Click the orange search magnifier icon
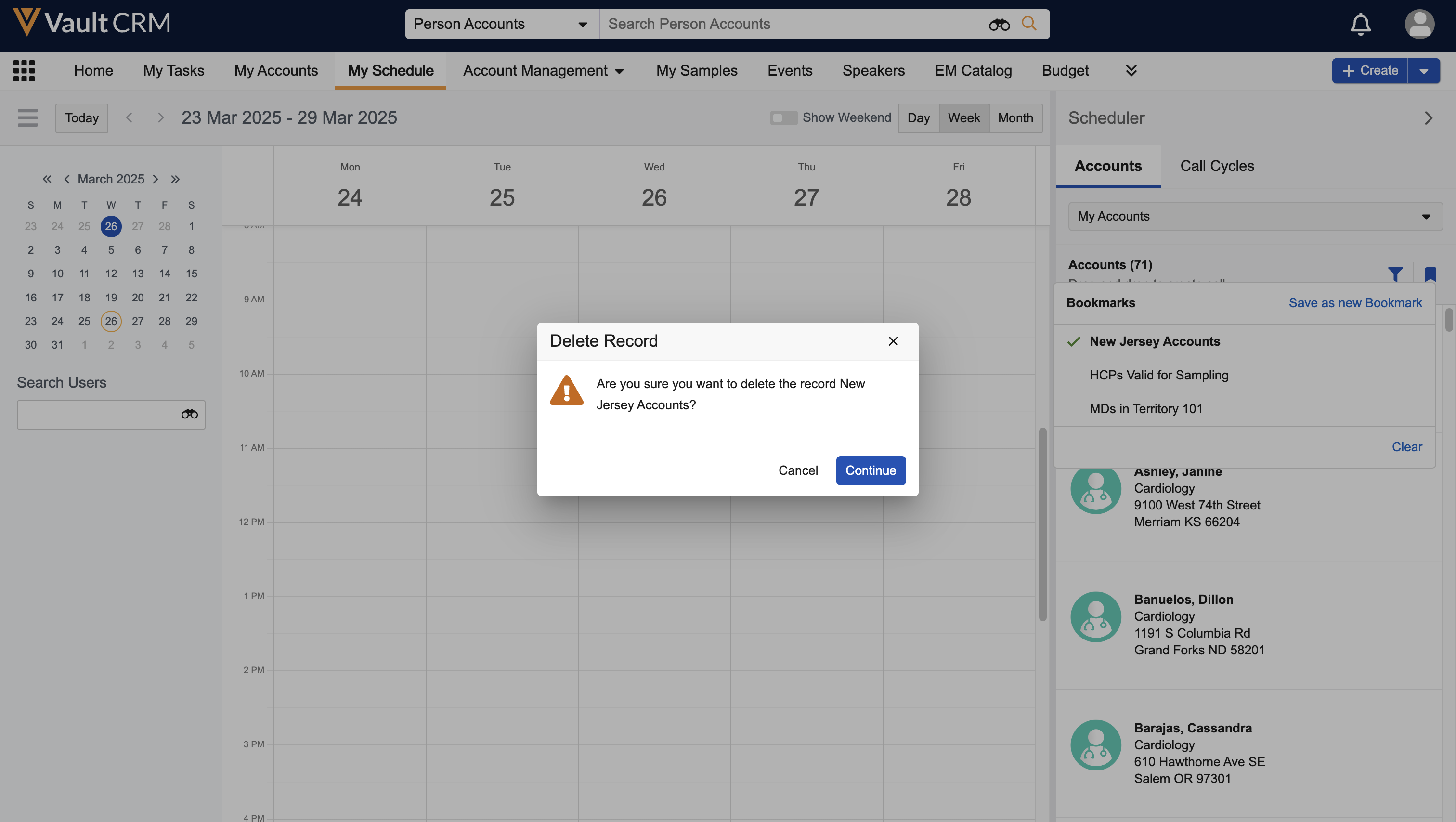Image resolution: width=1456 pixels, height=822 pixels. point(1029,24)
